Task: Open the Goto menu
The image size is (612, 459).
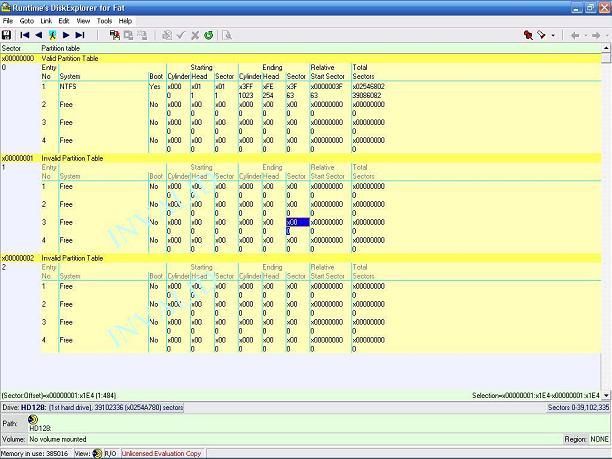Action: (27, 21)
